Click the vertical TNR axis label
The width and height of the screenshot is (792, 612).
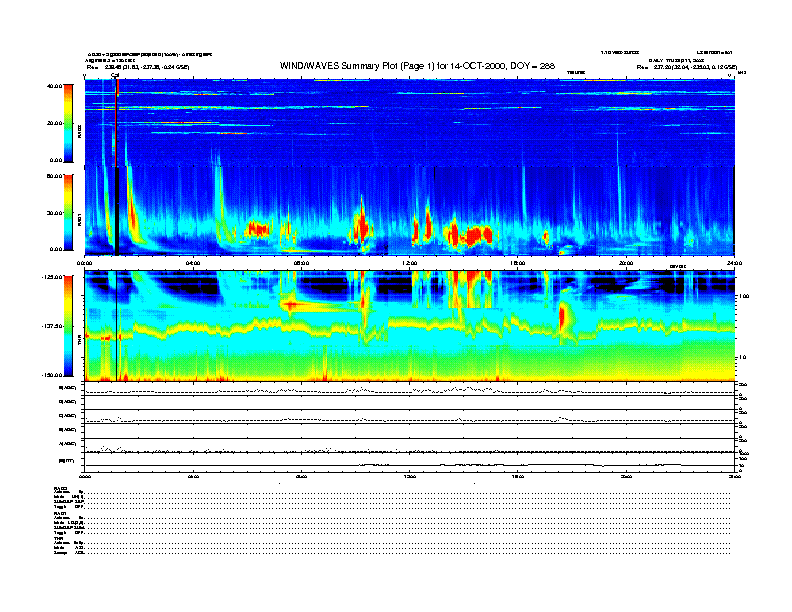(80, 342)
